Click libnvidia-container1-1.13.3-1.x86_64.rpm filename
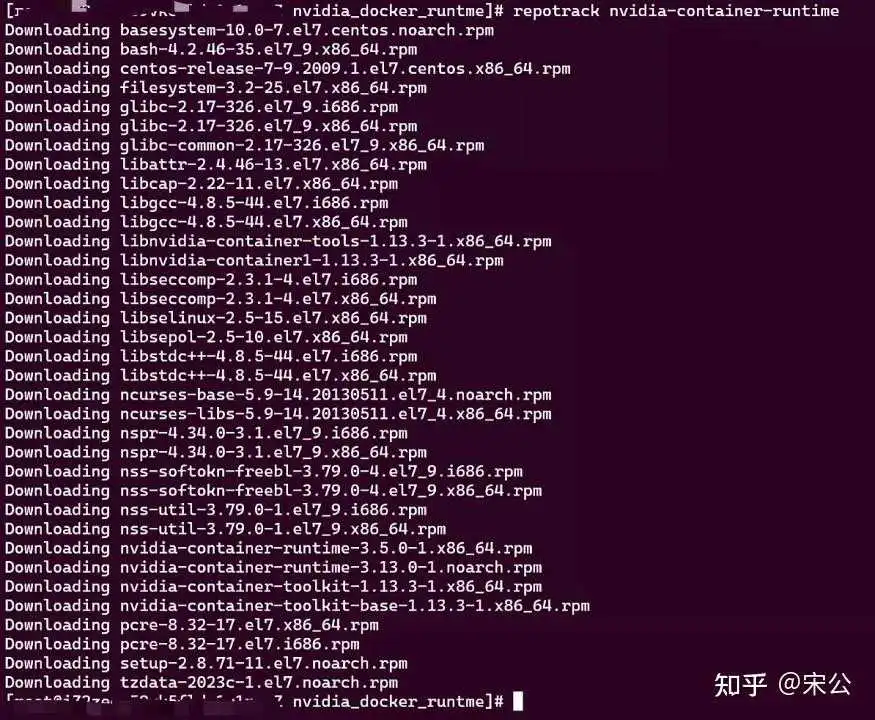This screenshot has height=720, width=875. (x=311, y=260)
